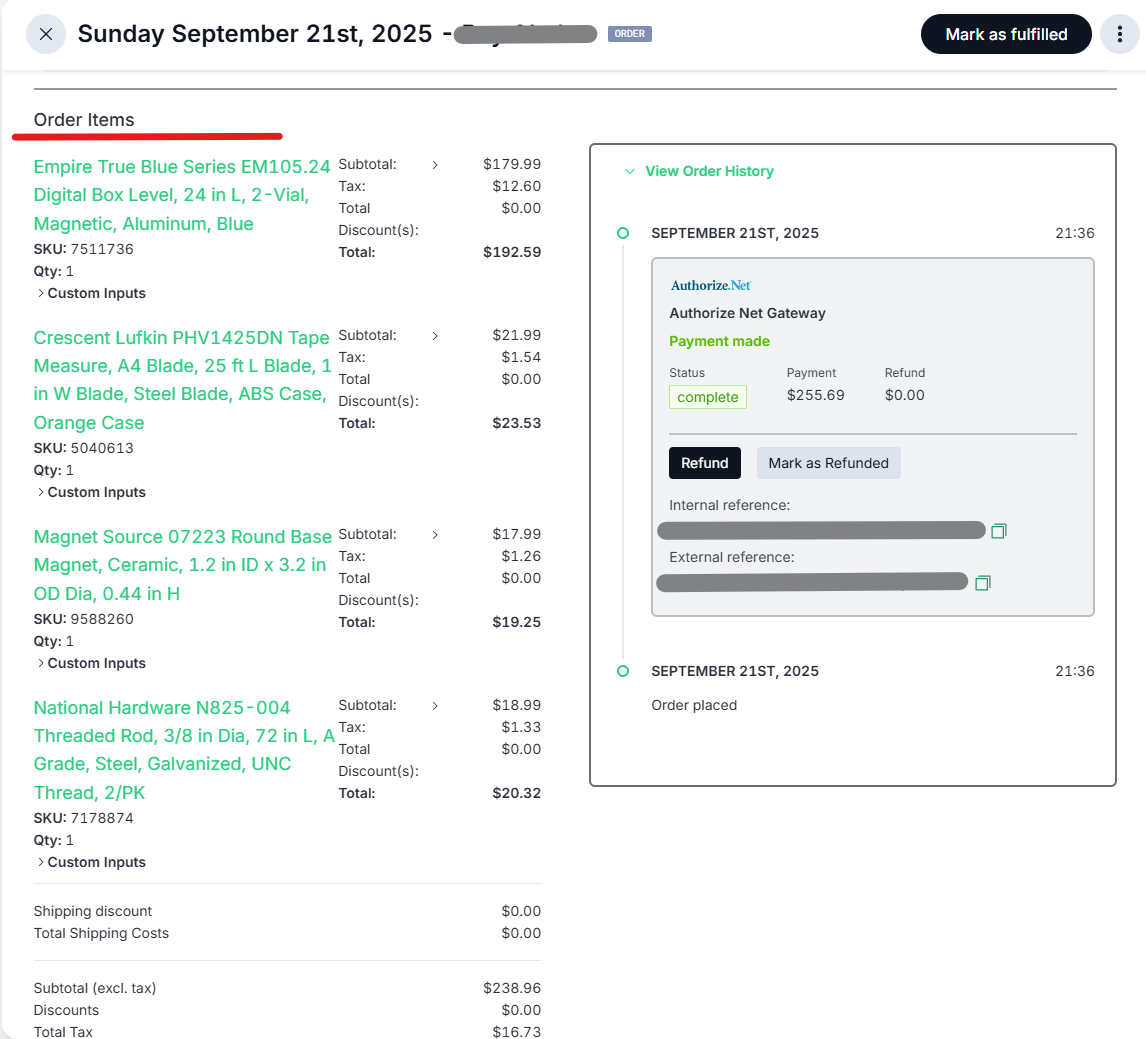Expand subtotal arrow for the $17.99 item
The width and height of the screenshot is (1146, 1039).
pos(435,535)
